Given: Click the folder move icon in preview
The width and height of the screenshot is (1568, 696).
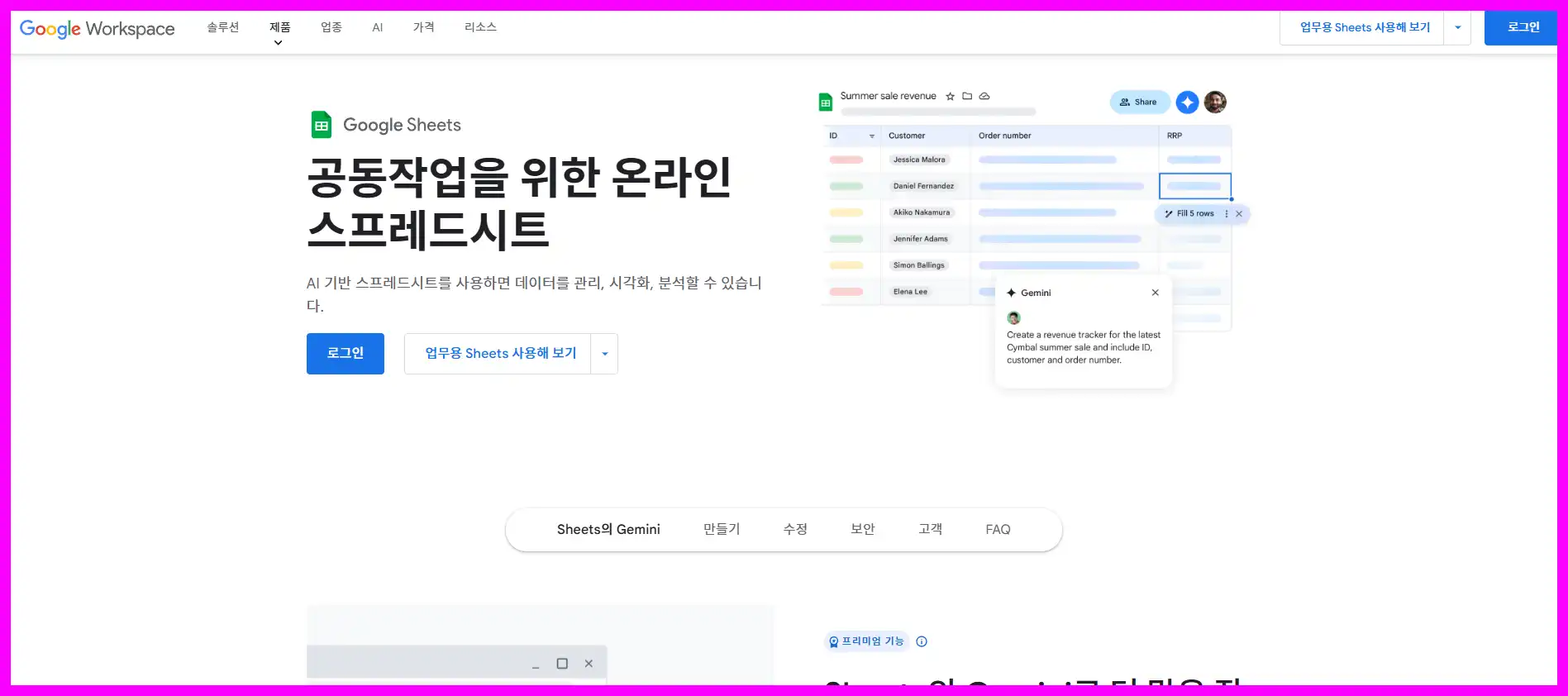Looking at the screenshot, I should tap(967, 96).
